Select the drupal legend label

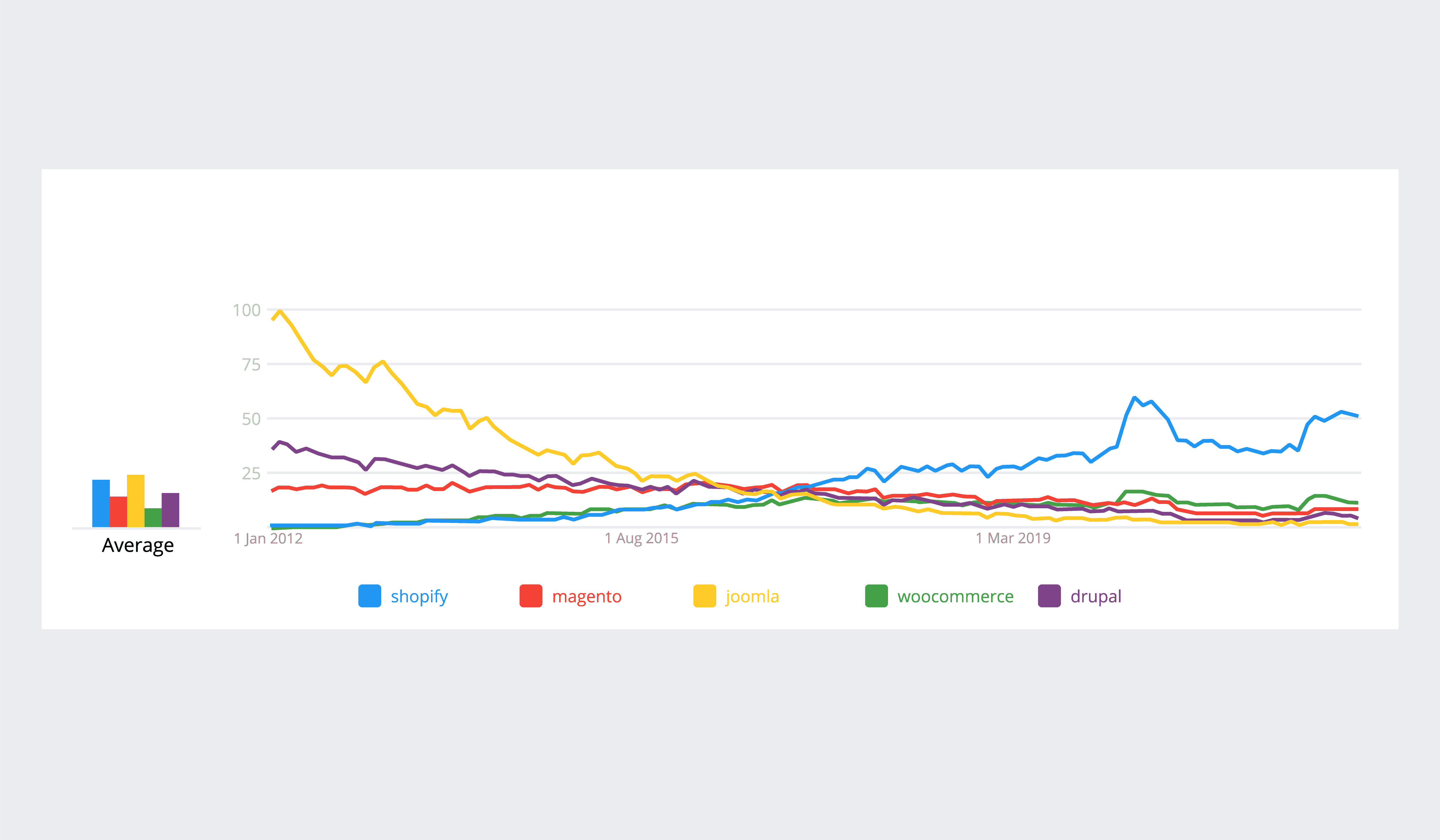point(1096,597)
